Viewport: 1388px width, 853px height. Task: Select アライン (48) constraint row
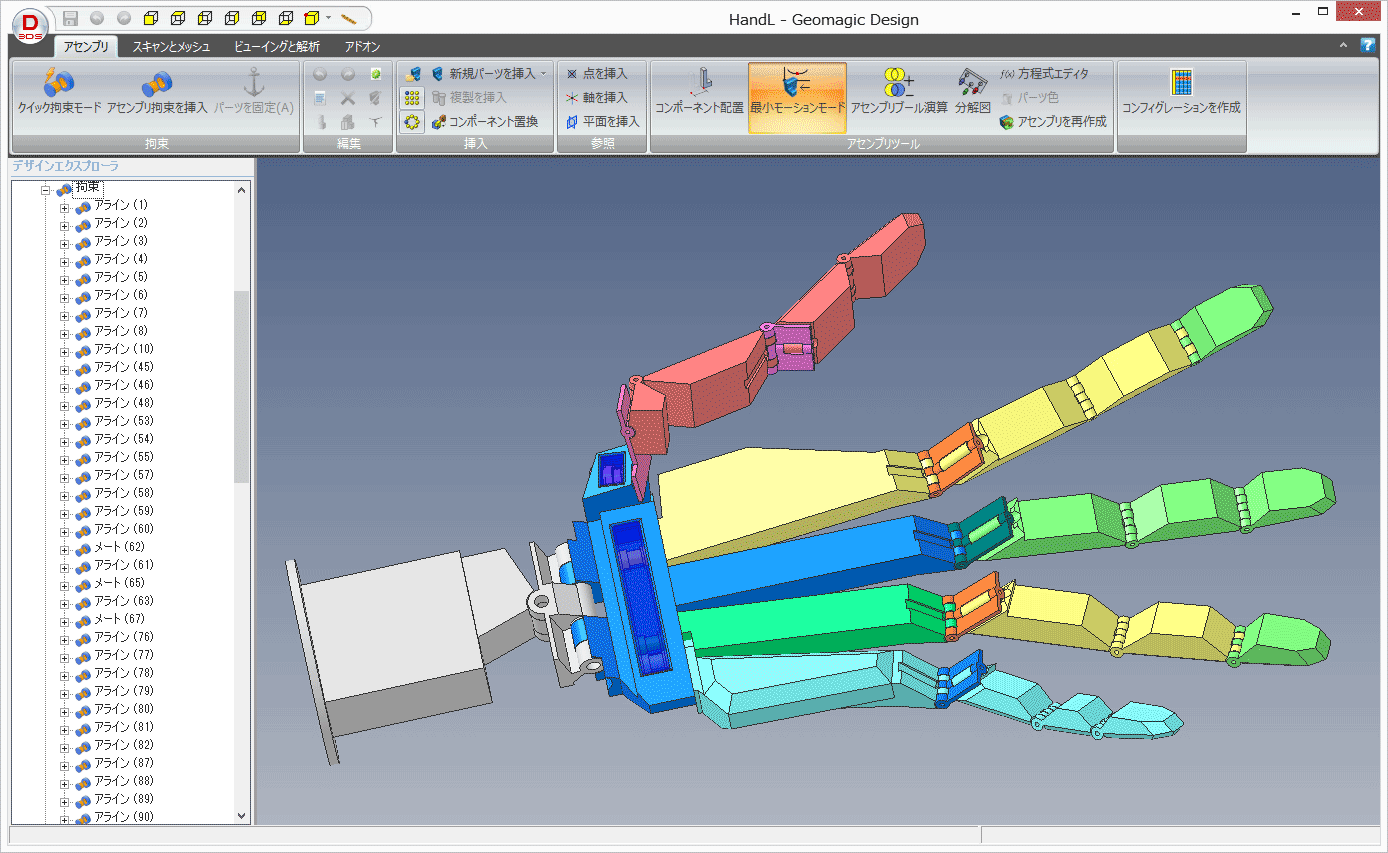click(124, 403)
